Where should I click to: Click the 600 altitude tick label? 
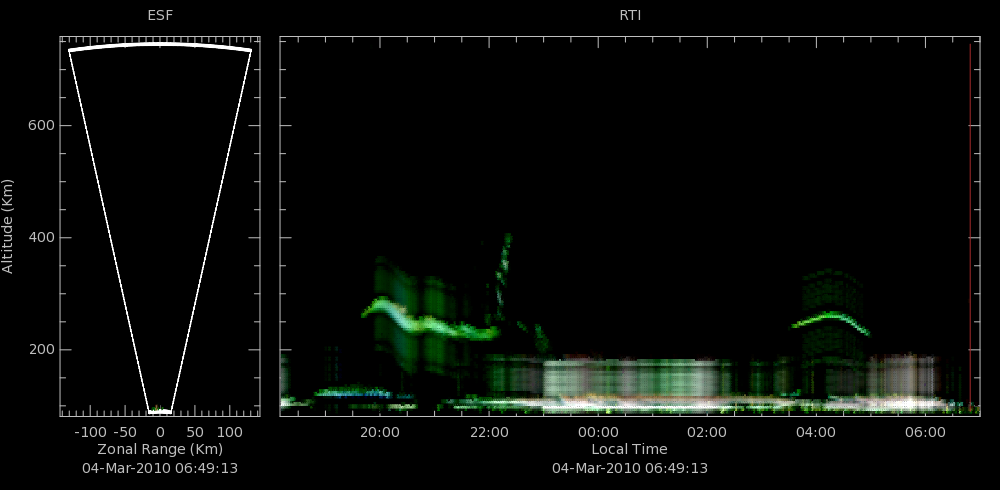click(41, 126)
